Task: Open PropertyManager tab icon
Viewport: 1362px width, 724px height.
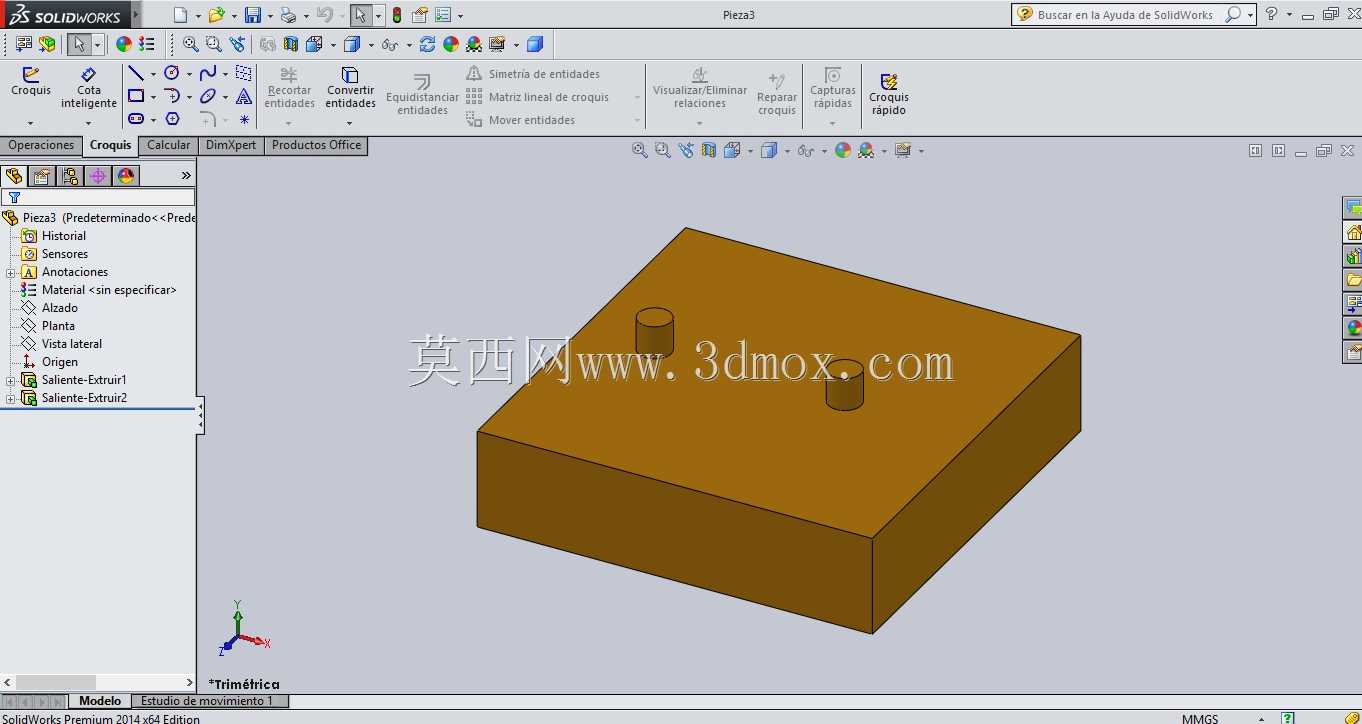Action: pos(42,176)
